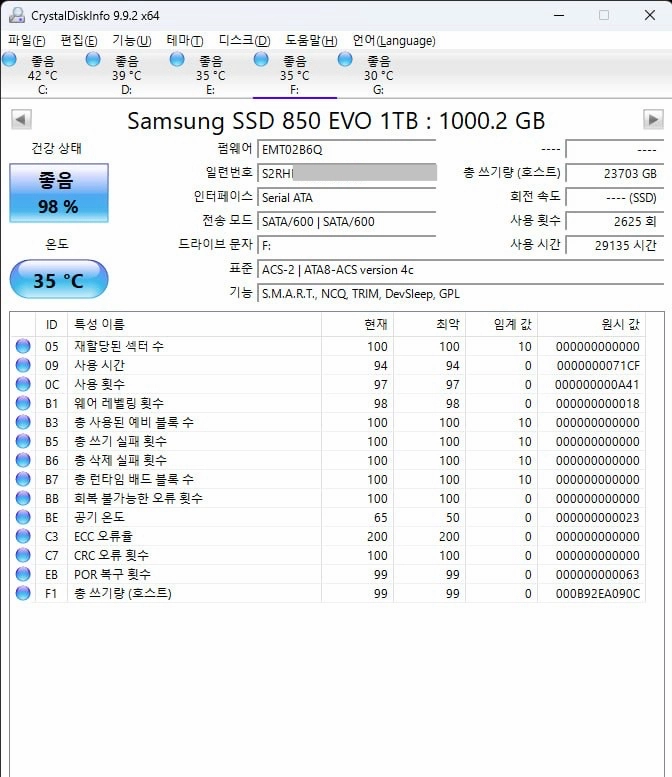Image resolution: width=672 pixels, height=777 pixels.
Task: Click the blue status orb for drive D:
Action: 93,59
